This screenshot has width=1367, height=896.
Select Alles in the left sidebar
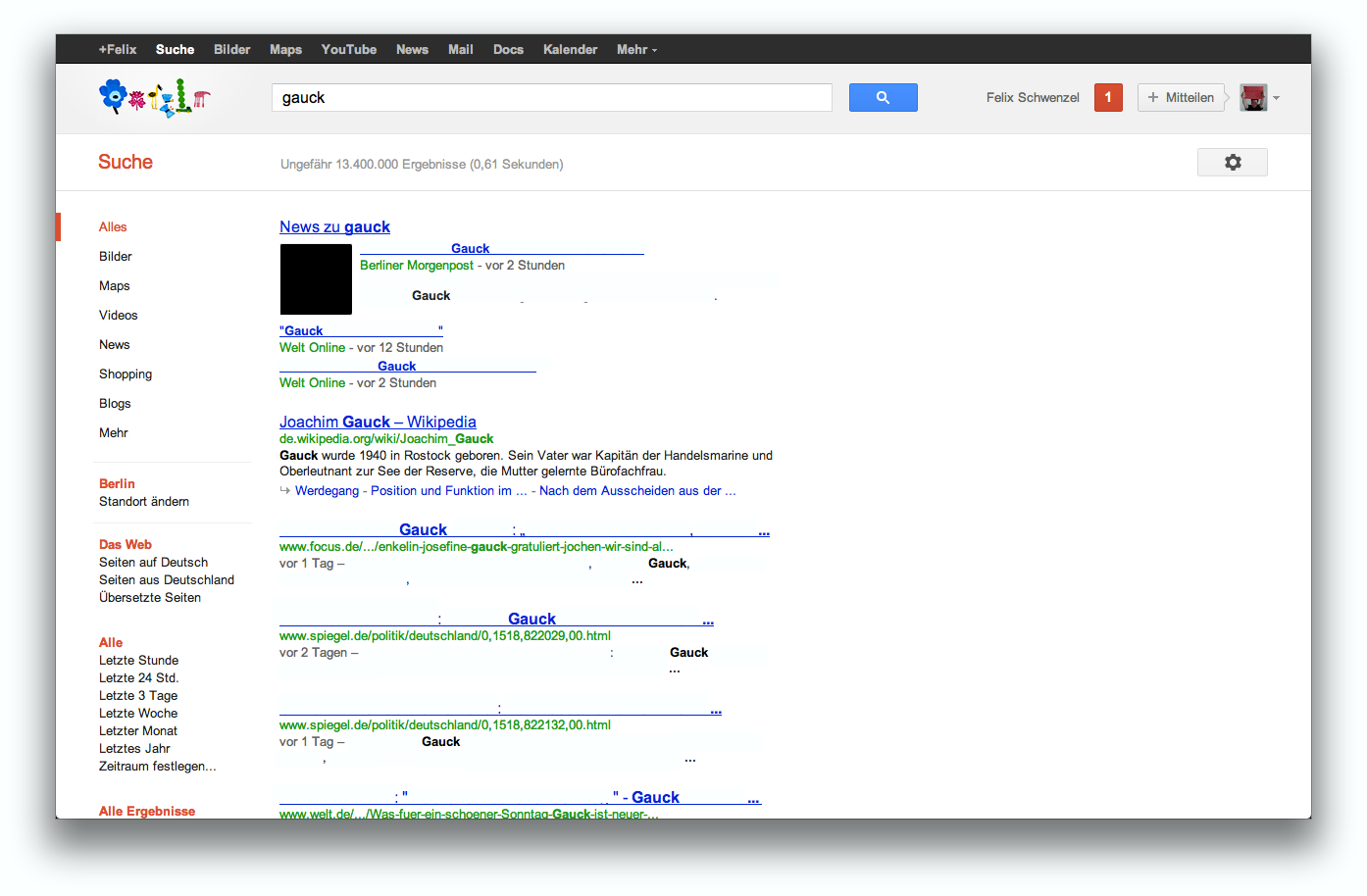coord(113,226)
